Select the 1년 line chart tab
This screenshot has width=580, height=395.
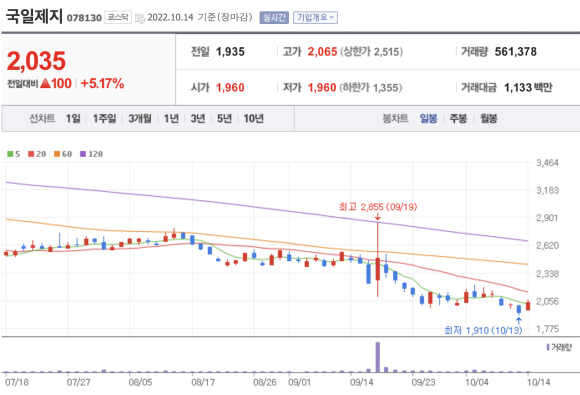pyautogui.click(x=171, y=119)
